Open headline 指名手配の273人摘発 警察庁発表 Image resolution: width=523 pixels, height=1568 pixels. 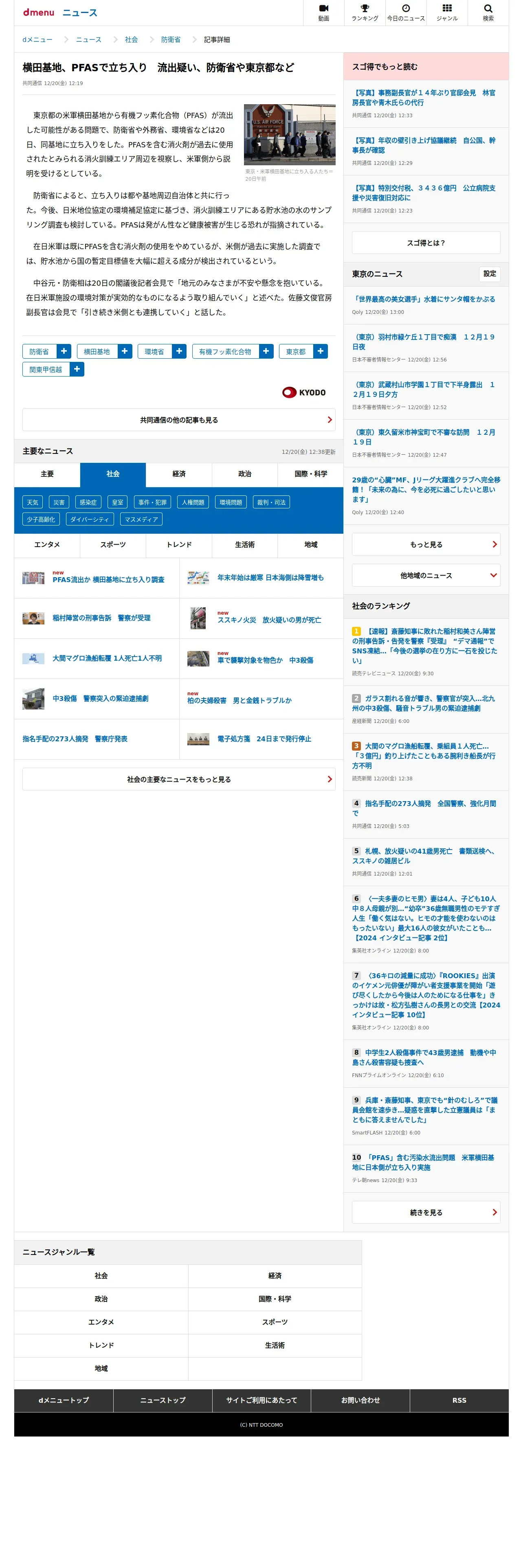click(75, 739)
